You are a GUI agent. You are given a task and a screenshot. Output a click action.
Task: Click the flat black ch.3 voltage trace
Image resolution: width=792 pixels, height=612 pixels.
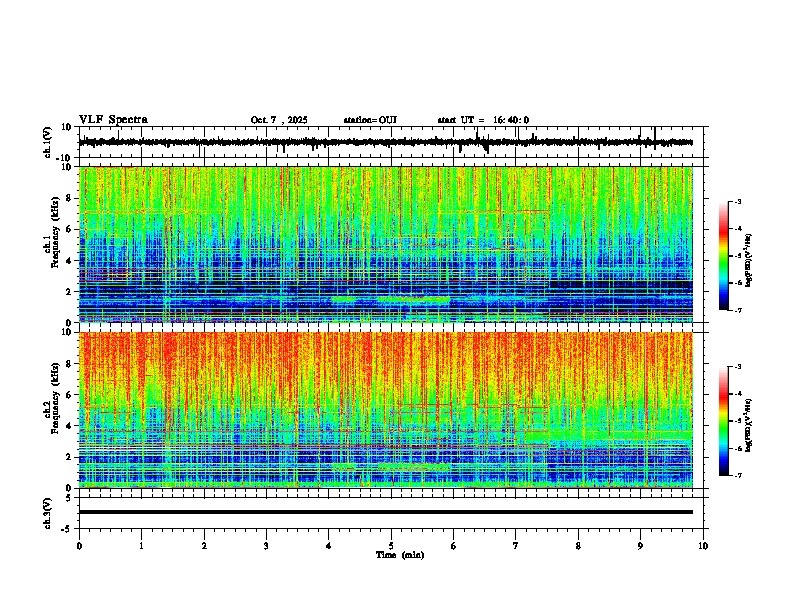(x=386, y=512)
